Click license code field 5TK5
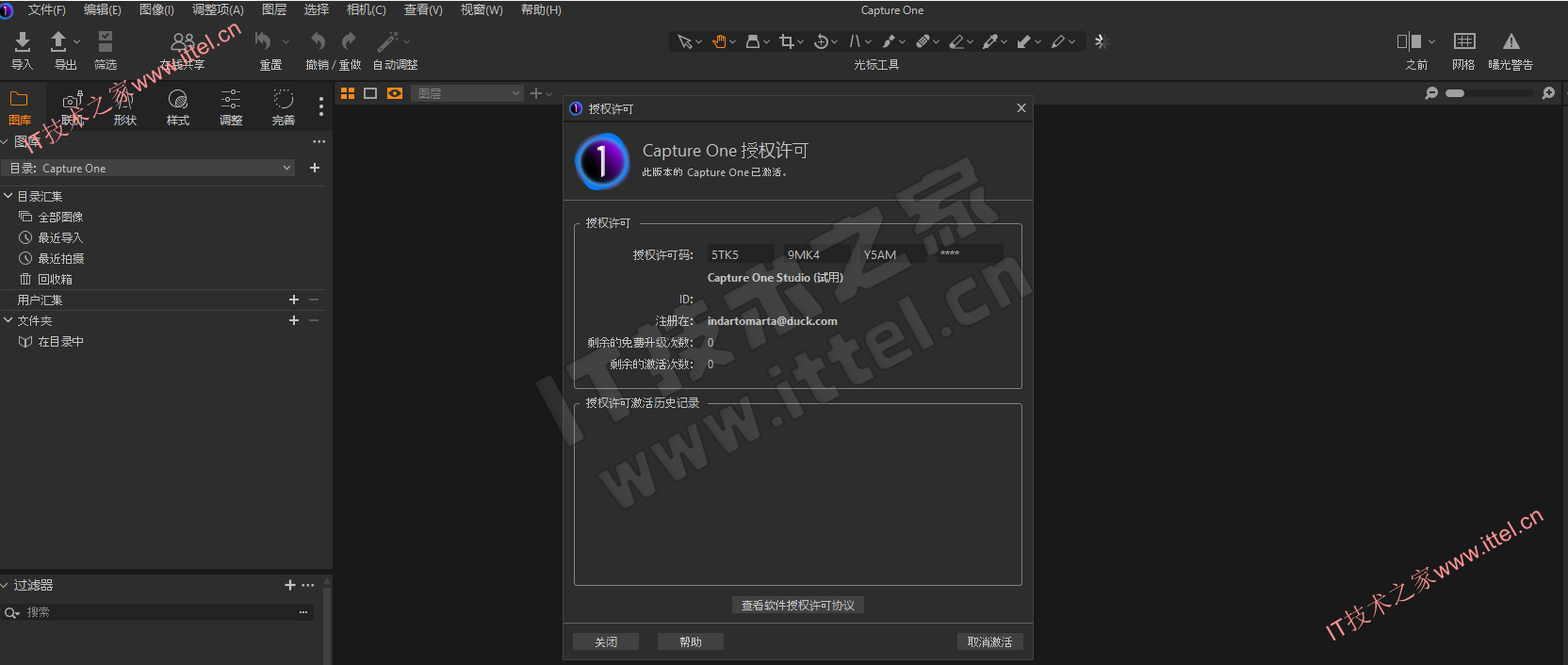Image resolution: width=1568 pixels, height=665 pixels. pos(740,254)
